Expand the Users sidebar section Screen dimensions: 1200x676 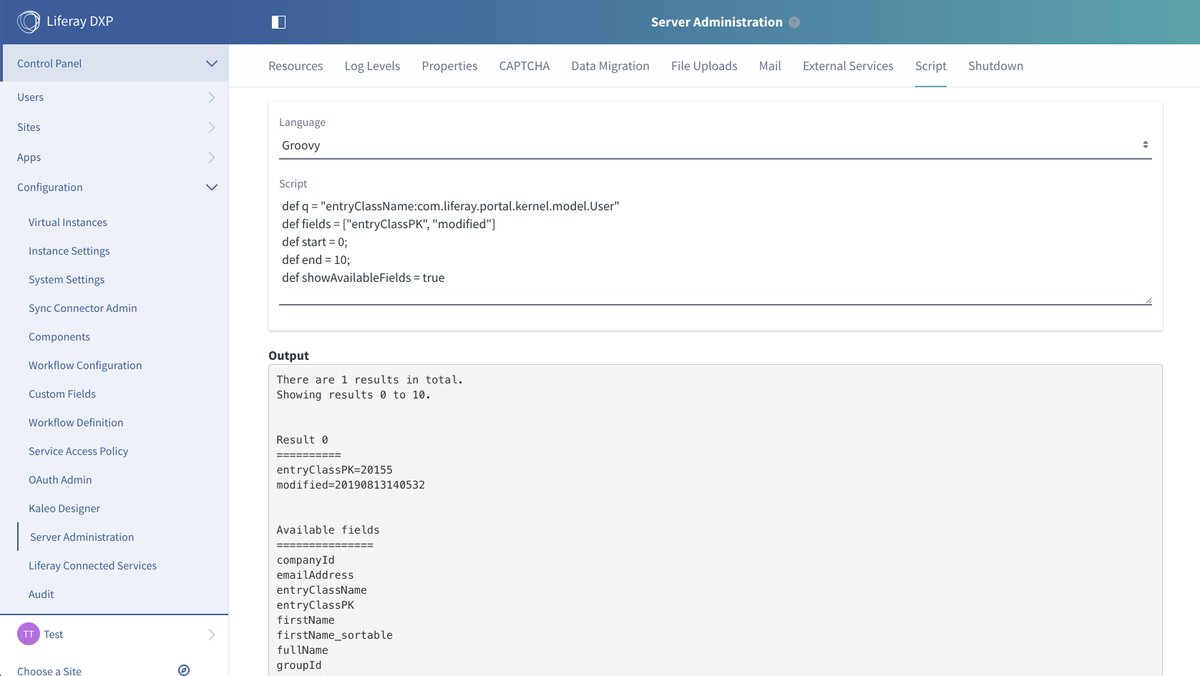click(210, 97)
